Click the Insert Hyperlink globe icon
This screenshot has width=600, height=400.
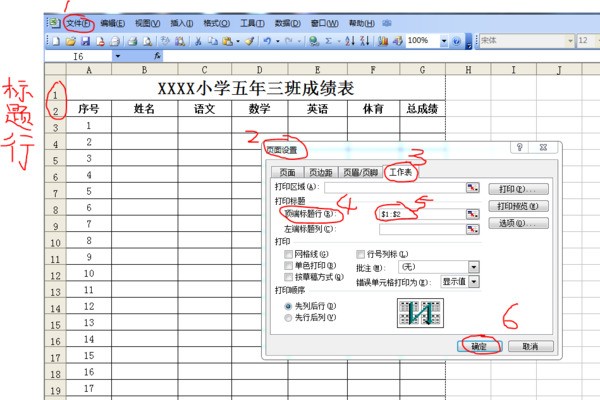(x=314, y=41)
